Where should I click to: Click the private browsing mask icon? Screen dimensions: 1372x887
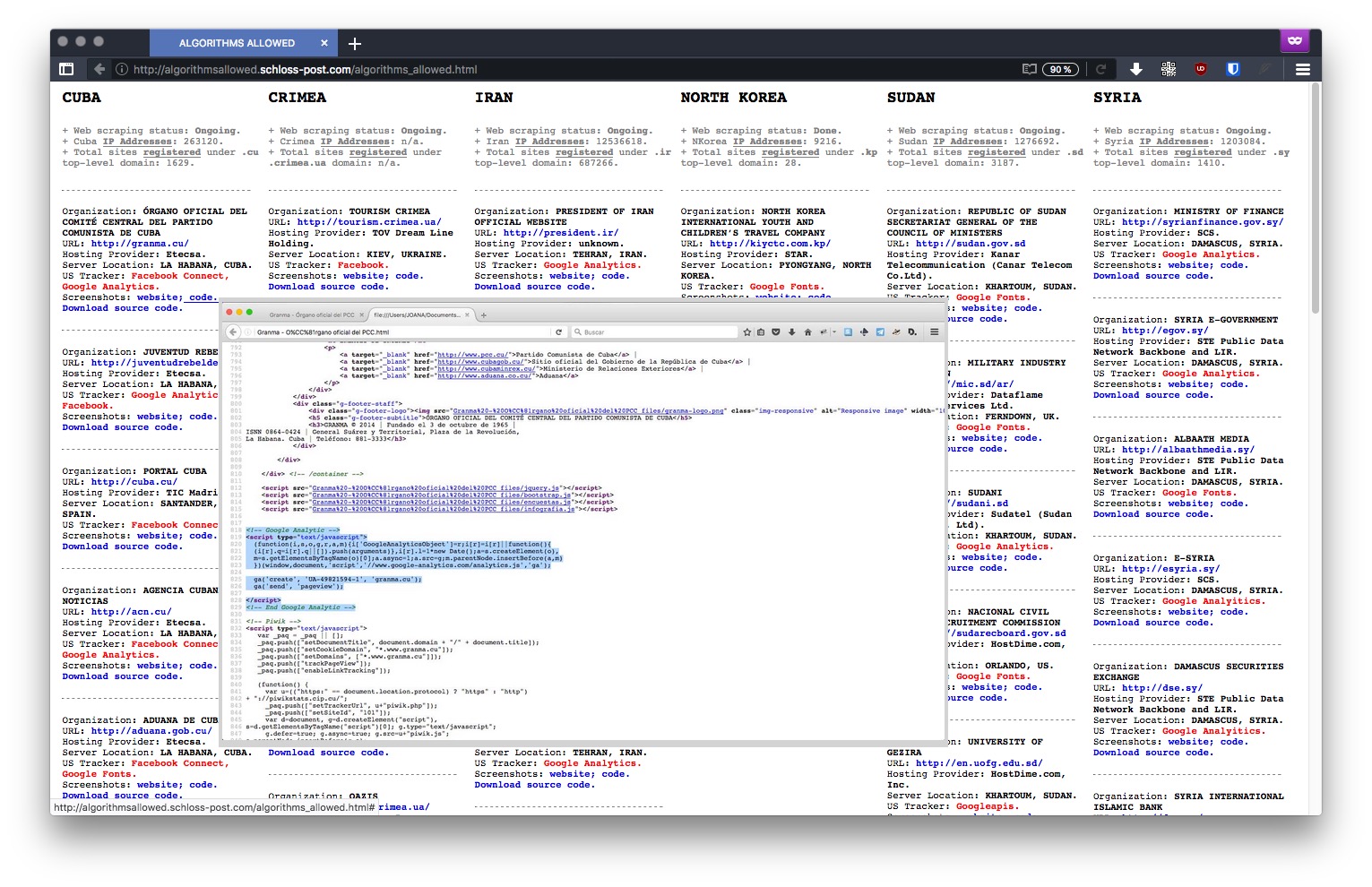(x=1294, y=40)
